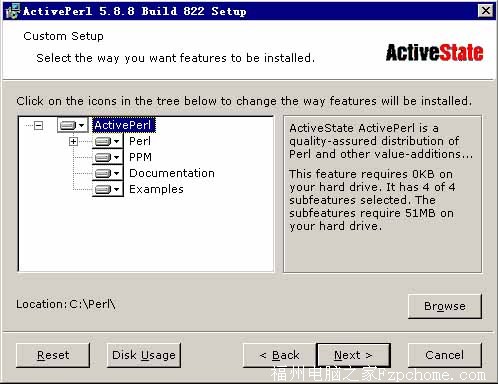Click the Reset button
498x384 pixels.
point(53,355)
